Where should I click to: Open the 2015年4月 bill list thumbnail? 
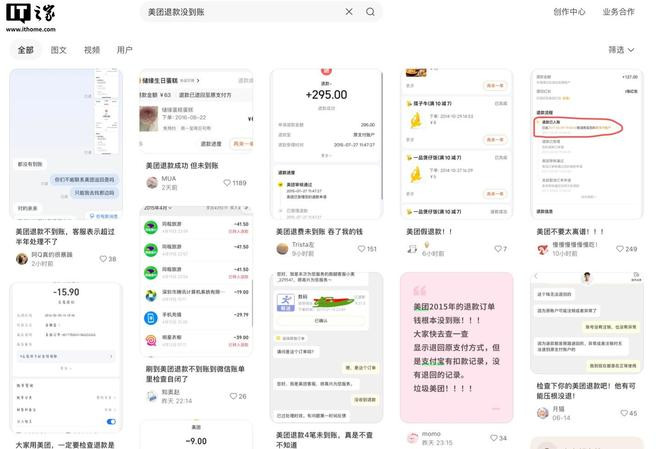pos(197,280)
